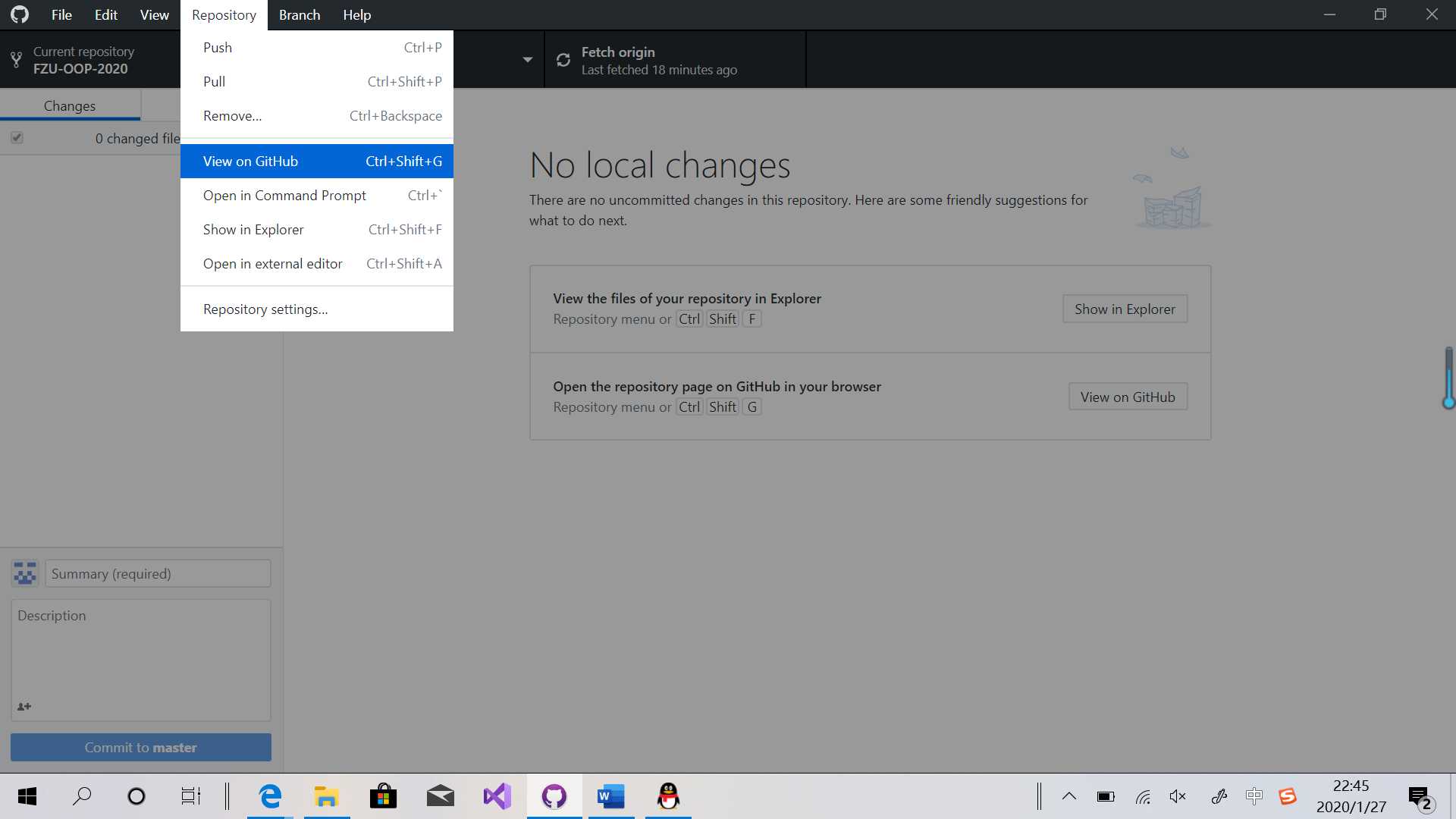Image resolution: width=1456 pixels, height=819 pixels.
Task: Click the add co-authors icon in Description
Action: (x=24, y=706)
